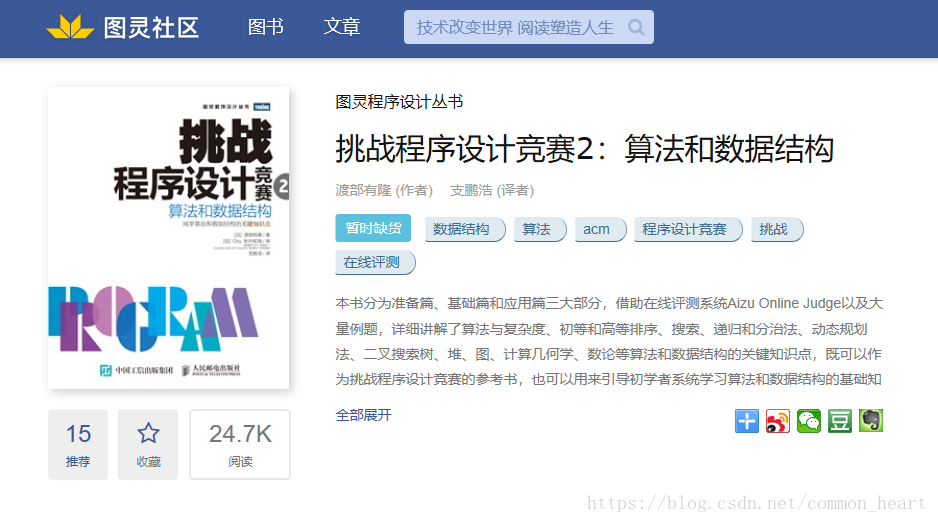Share to Weibo via the red icon
The width and height of the screenshot is (938, 523).
778,421
